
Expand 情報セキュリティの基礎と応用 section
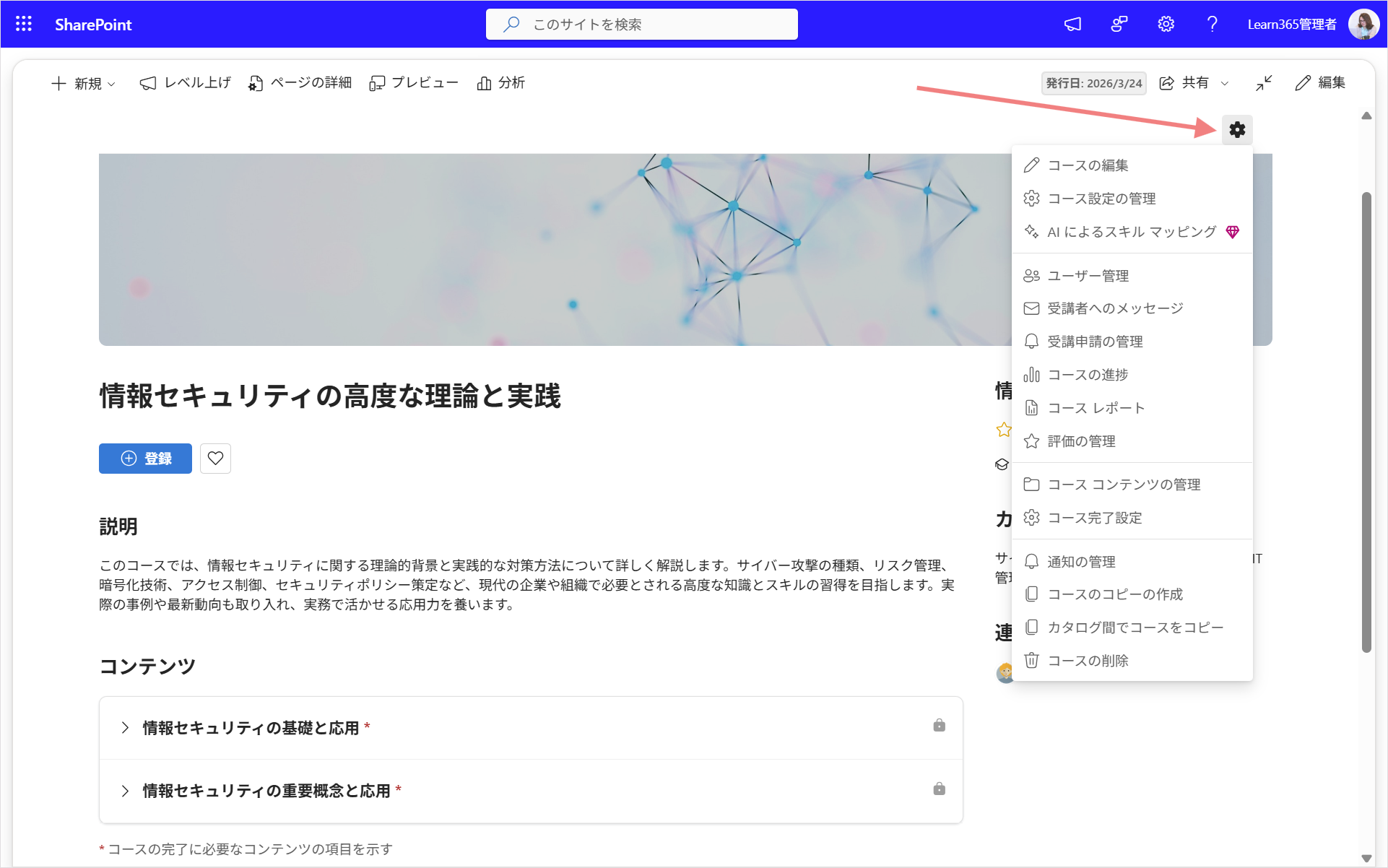[x=125, y=727]
